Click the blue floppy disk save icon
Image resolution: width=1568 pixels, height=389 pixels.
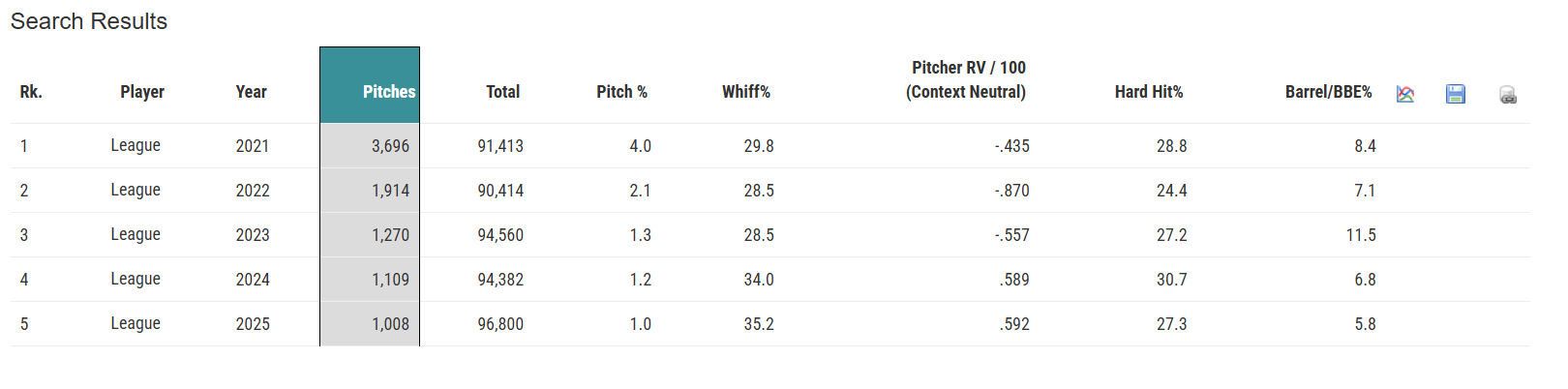click(x=1455, y=94)
